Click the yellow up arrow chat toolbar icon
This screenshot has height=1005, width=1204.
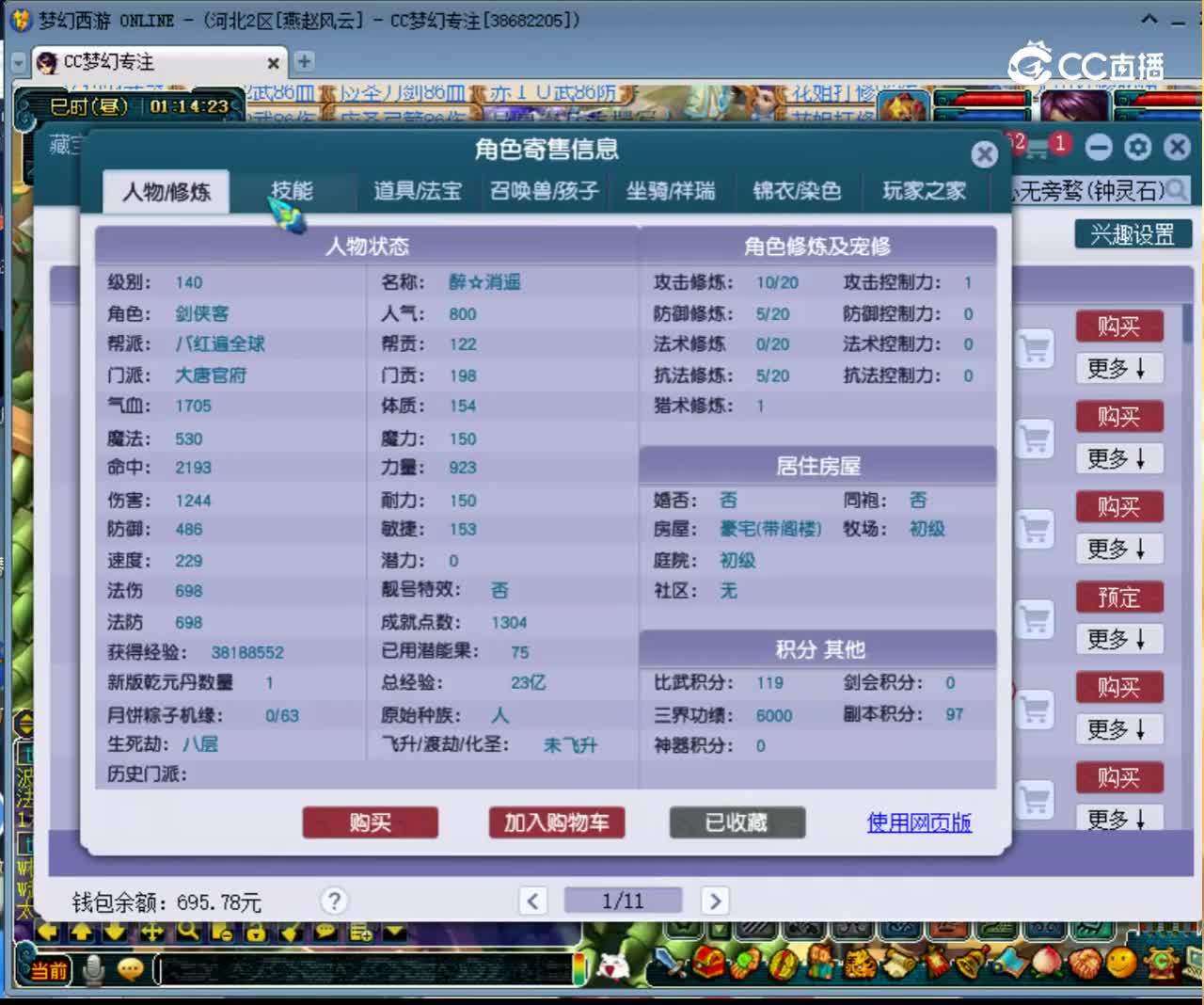pos(81,932)
